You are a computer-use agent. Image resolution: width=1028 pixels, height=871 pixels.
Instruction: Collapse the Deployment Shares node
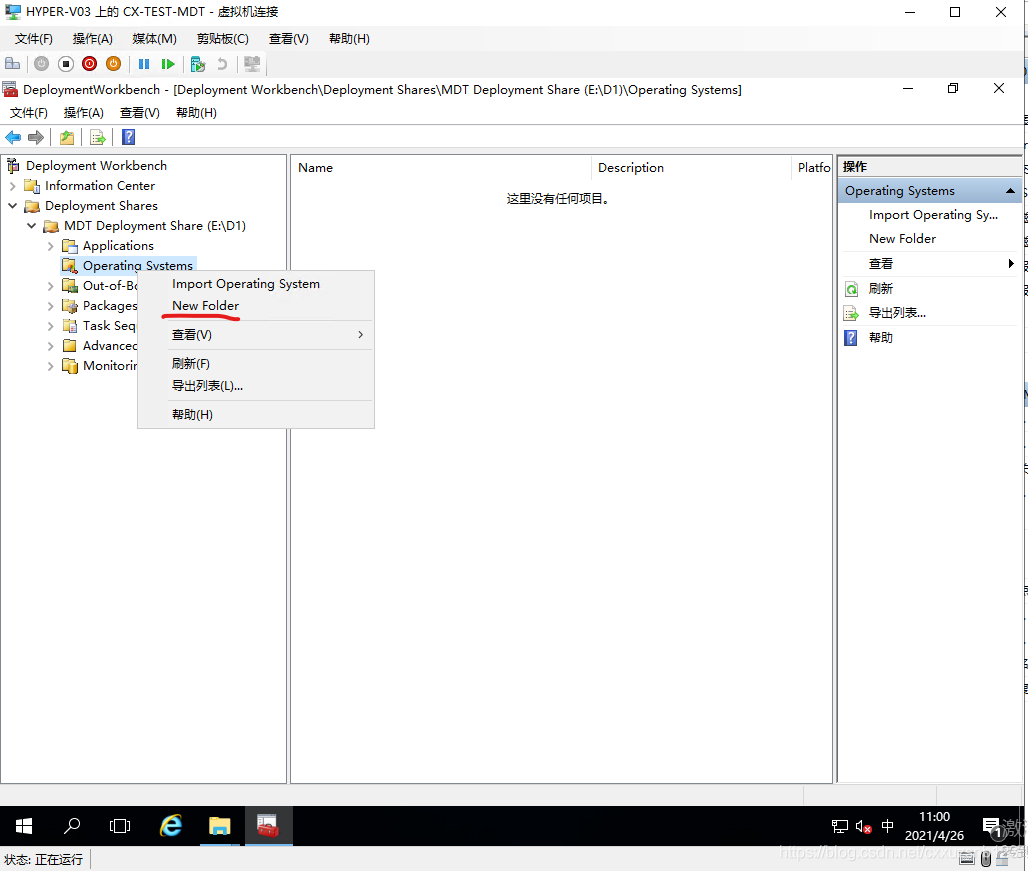click(12, 206)
